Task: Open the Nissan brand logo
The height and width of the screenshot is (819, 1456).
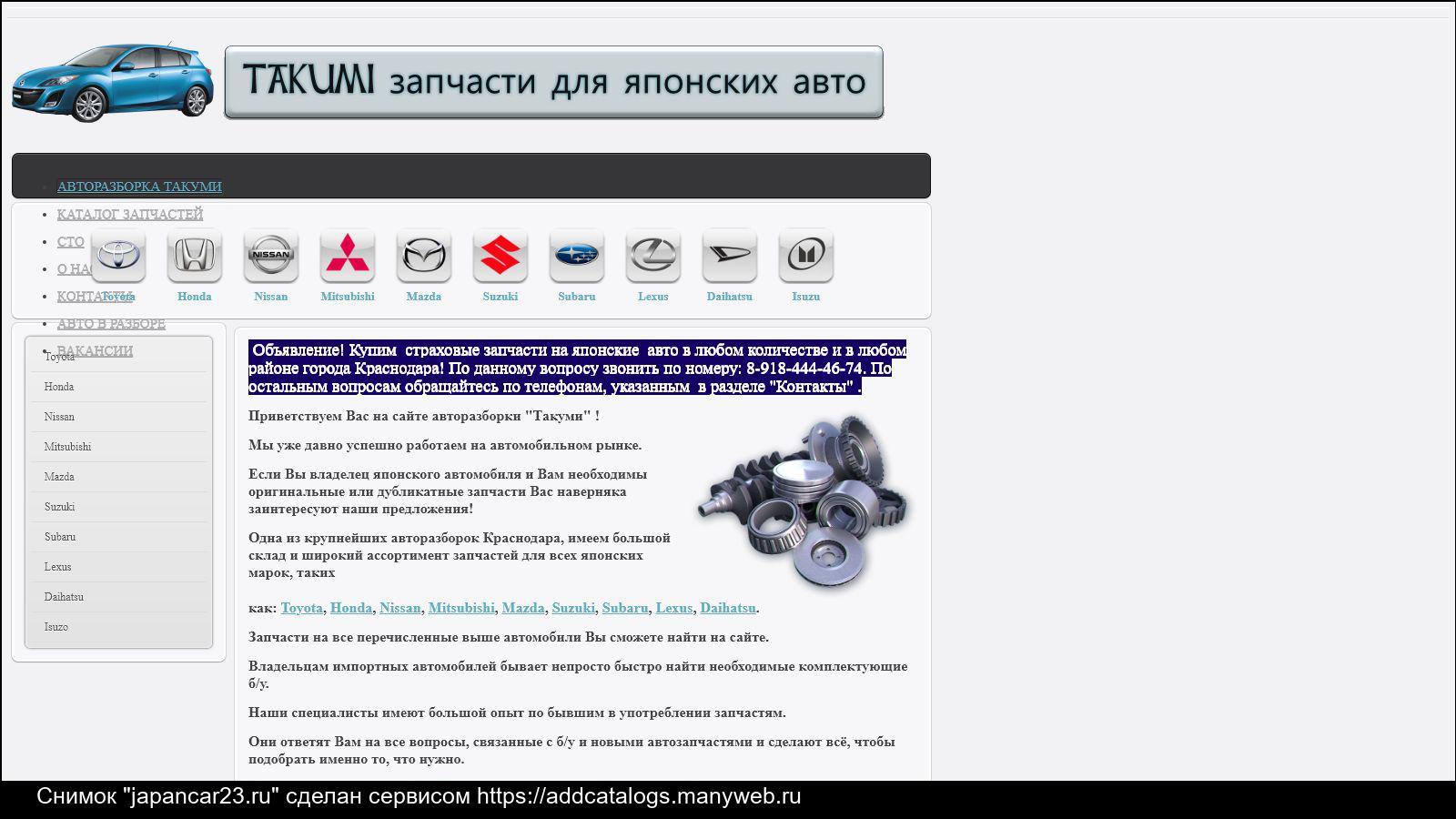Action: 271,255
